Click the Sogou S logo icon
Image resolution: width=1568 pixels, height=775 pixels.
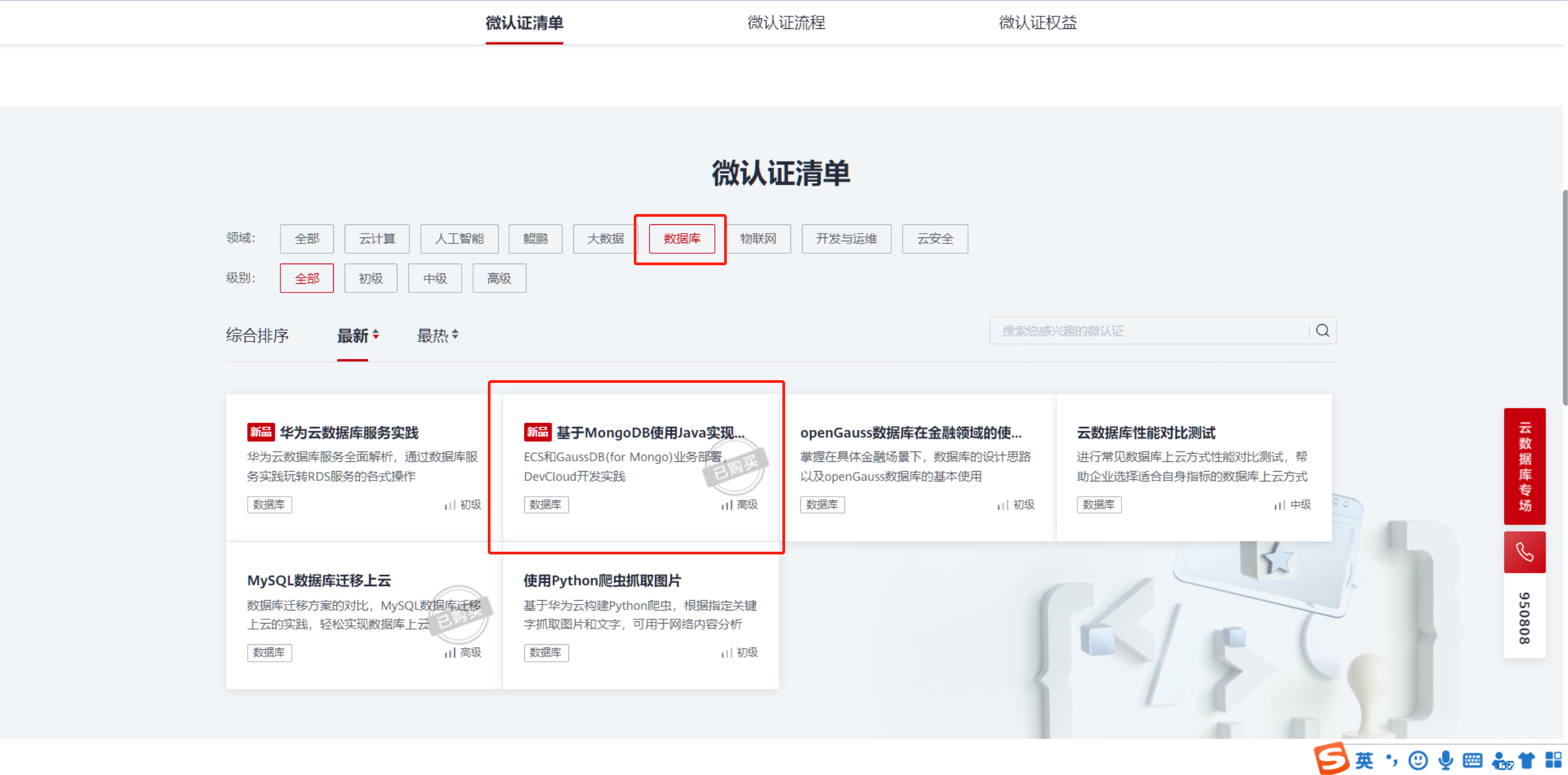click(x=1331, y=759)
